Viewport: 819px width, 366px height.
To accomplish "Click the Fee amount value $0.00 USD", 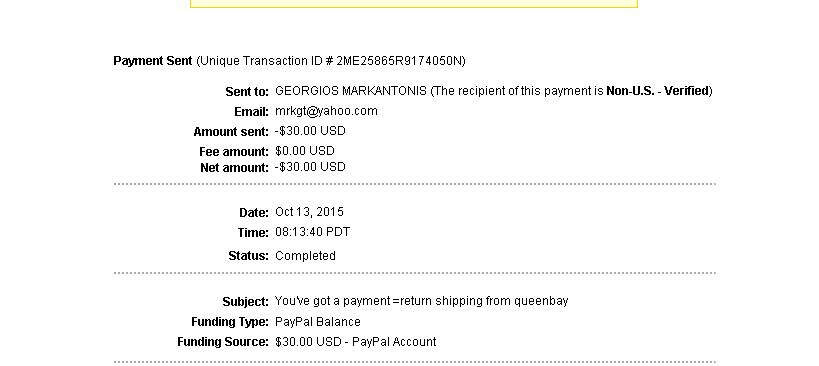I will click(305, 151).
